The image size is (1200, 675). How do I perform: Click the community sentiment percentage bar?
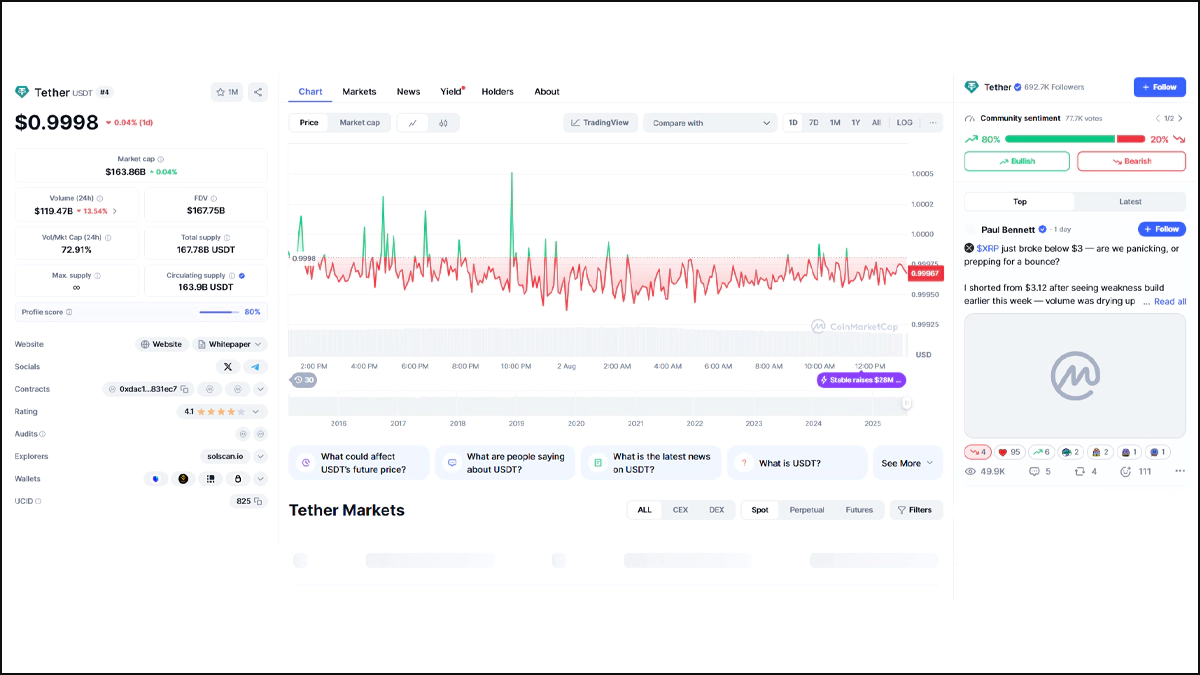click(x=1074, y=139)
